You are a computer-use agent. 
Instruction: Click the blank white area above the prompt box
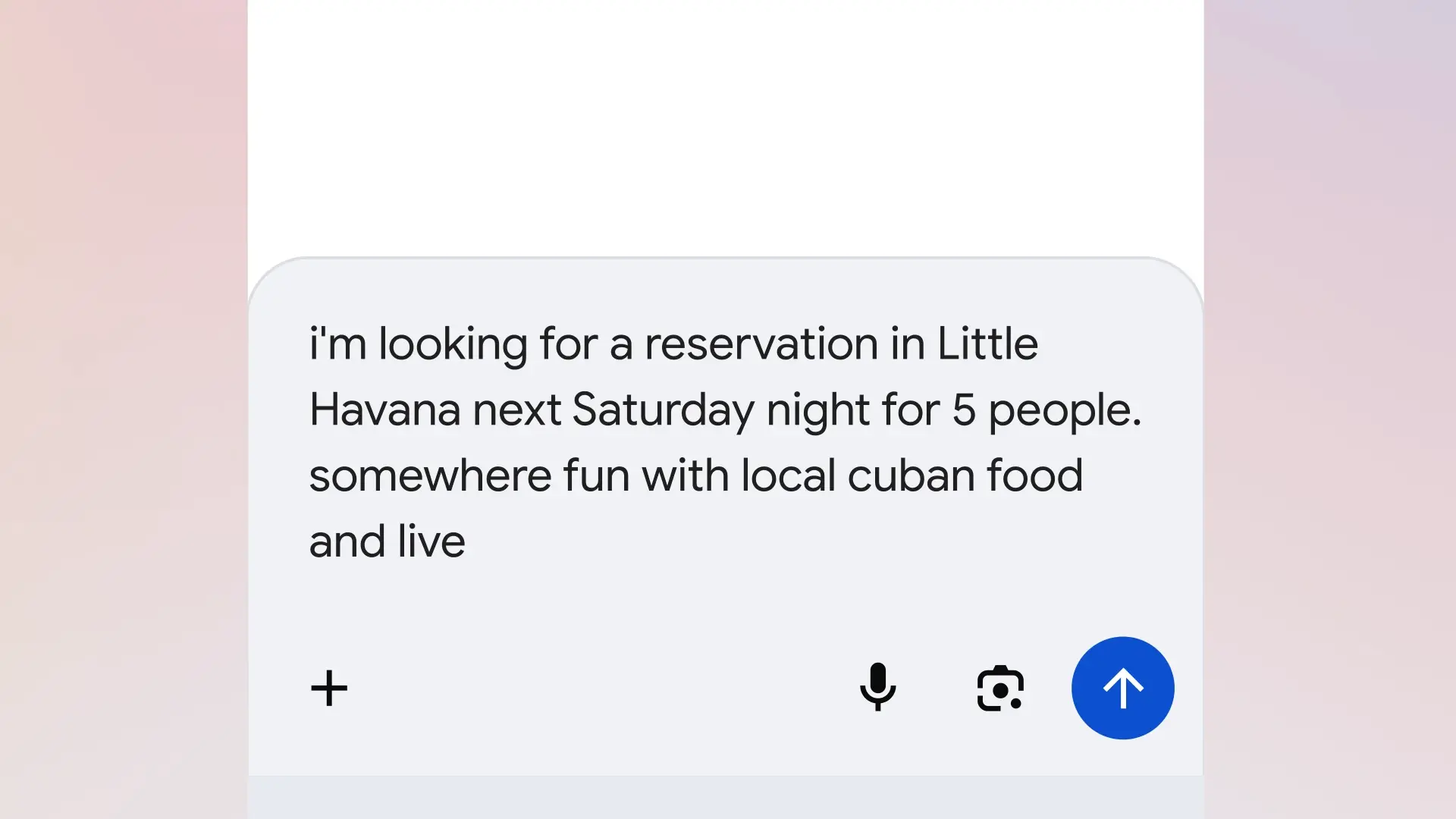pyautogui.click(x=725, y=121)
